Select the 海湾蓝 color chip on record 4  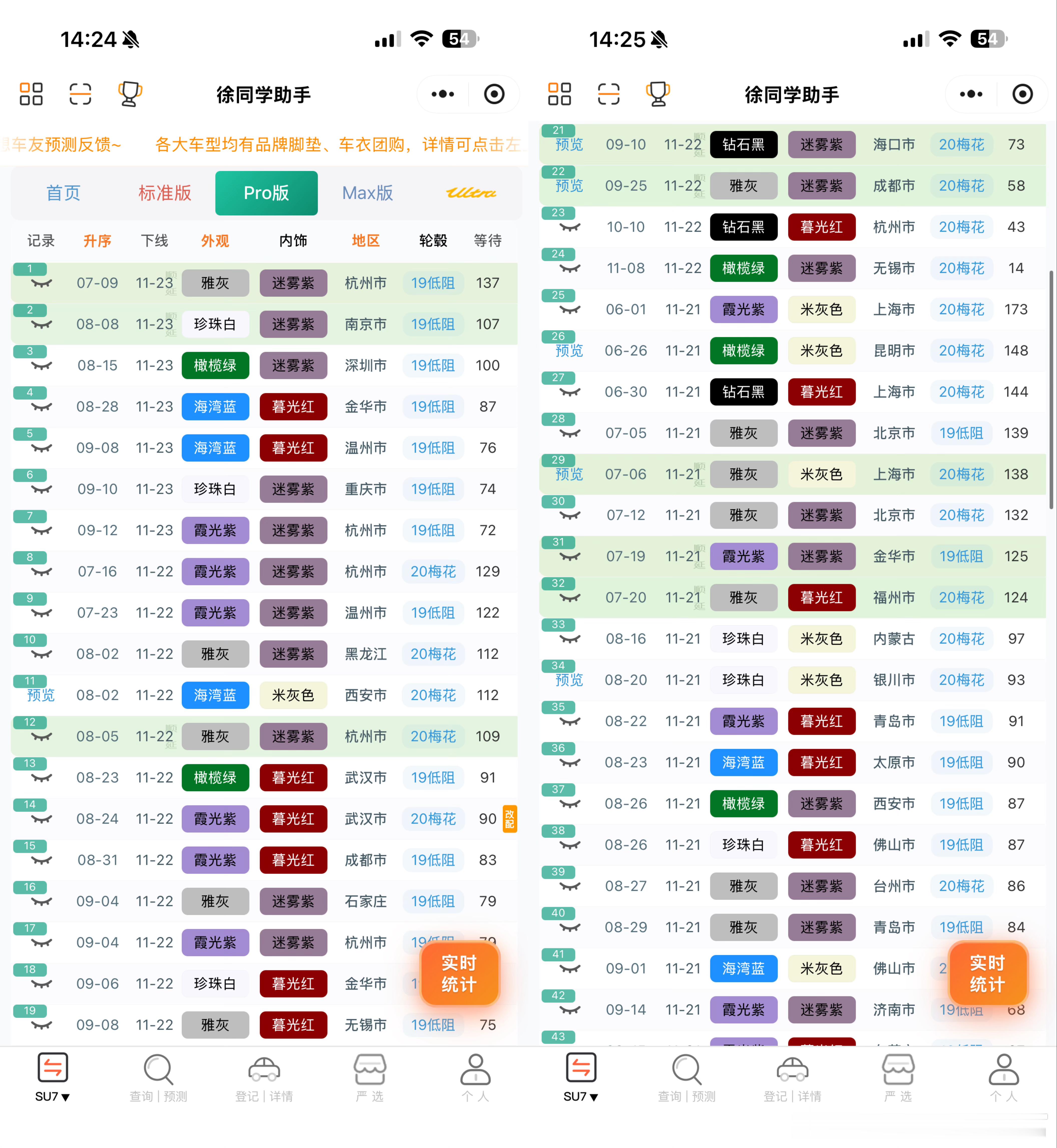215,406
